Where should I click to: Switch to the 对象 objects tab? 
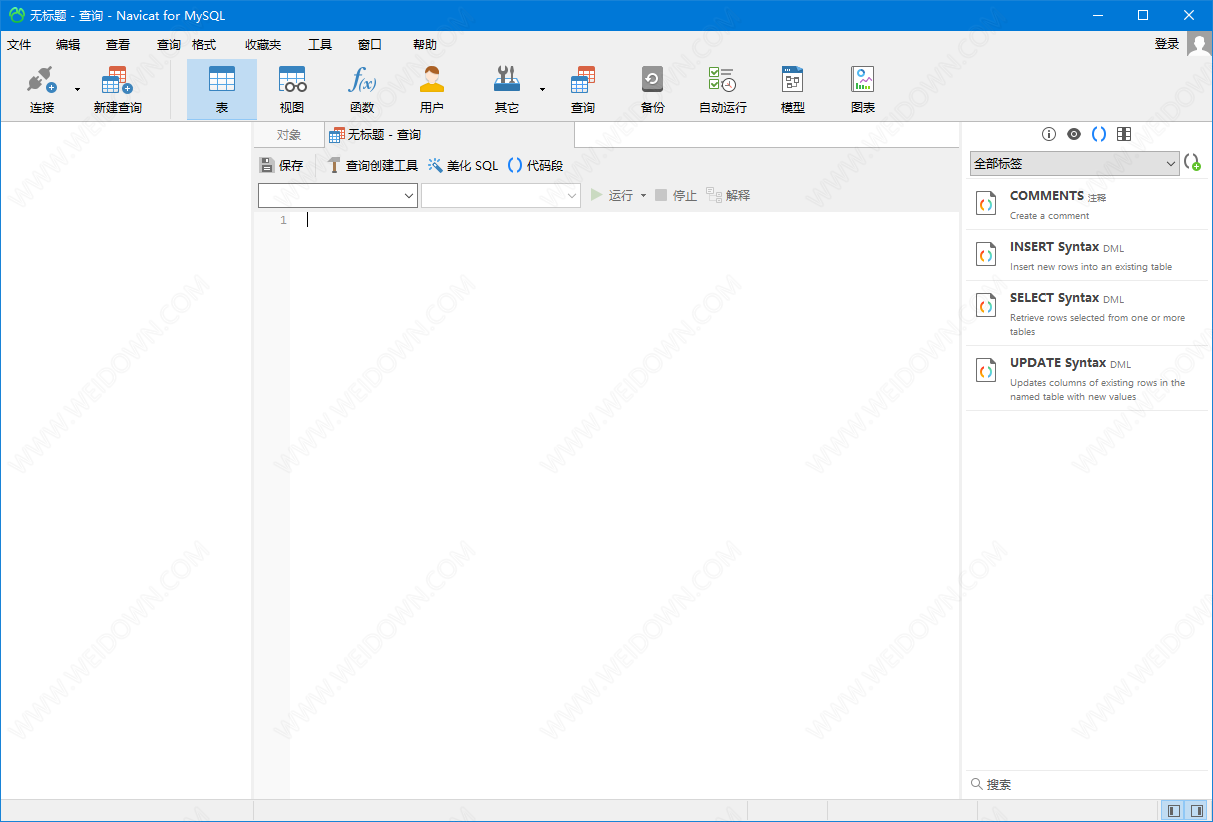tap(289, 135)
